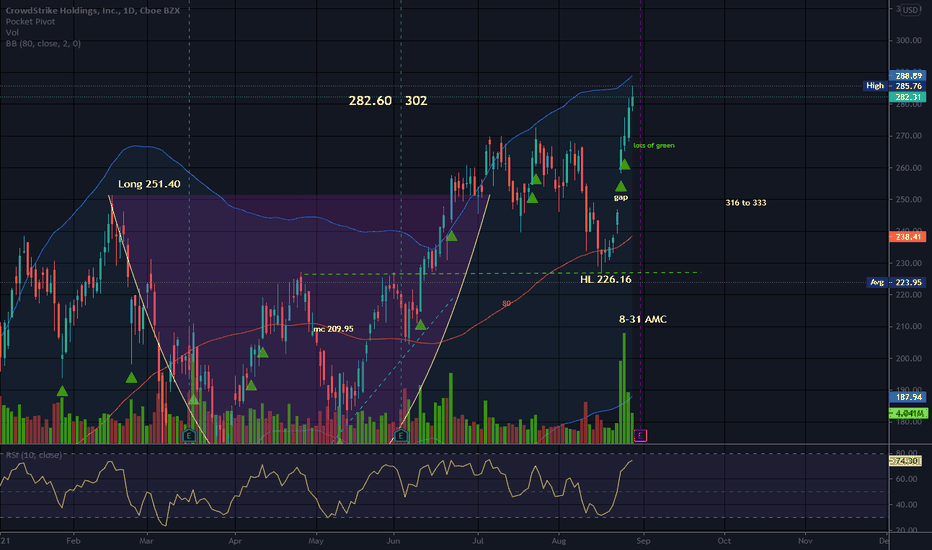Click the 'HL 226.16' annotation
932x550 pixels.
point(606,279)
